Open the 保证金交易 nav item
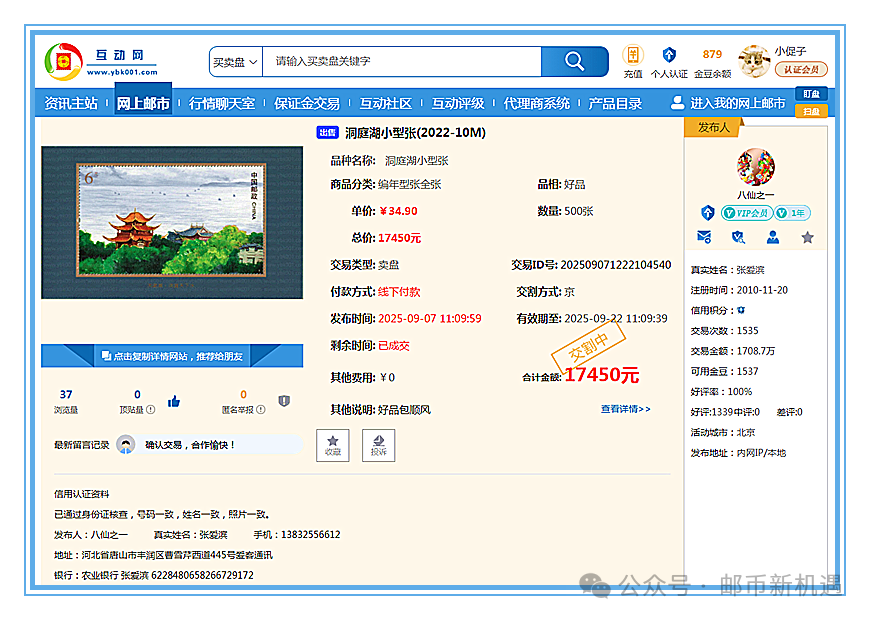Screen dimensions: 870x620 [307, 103]
